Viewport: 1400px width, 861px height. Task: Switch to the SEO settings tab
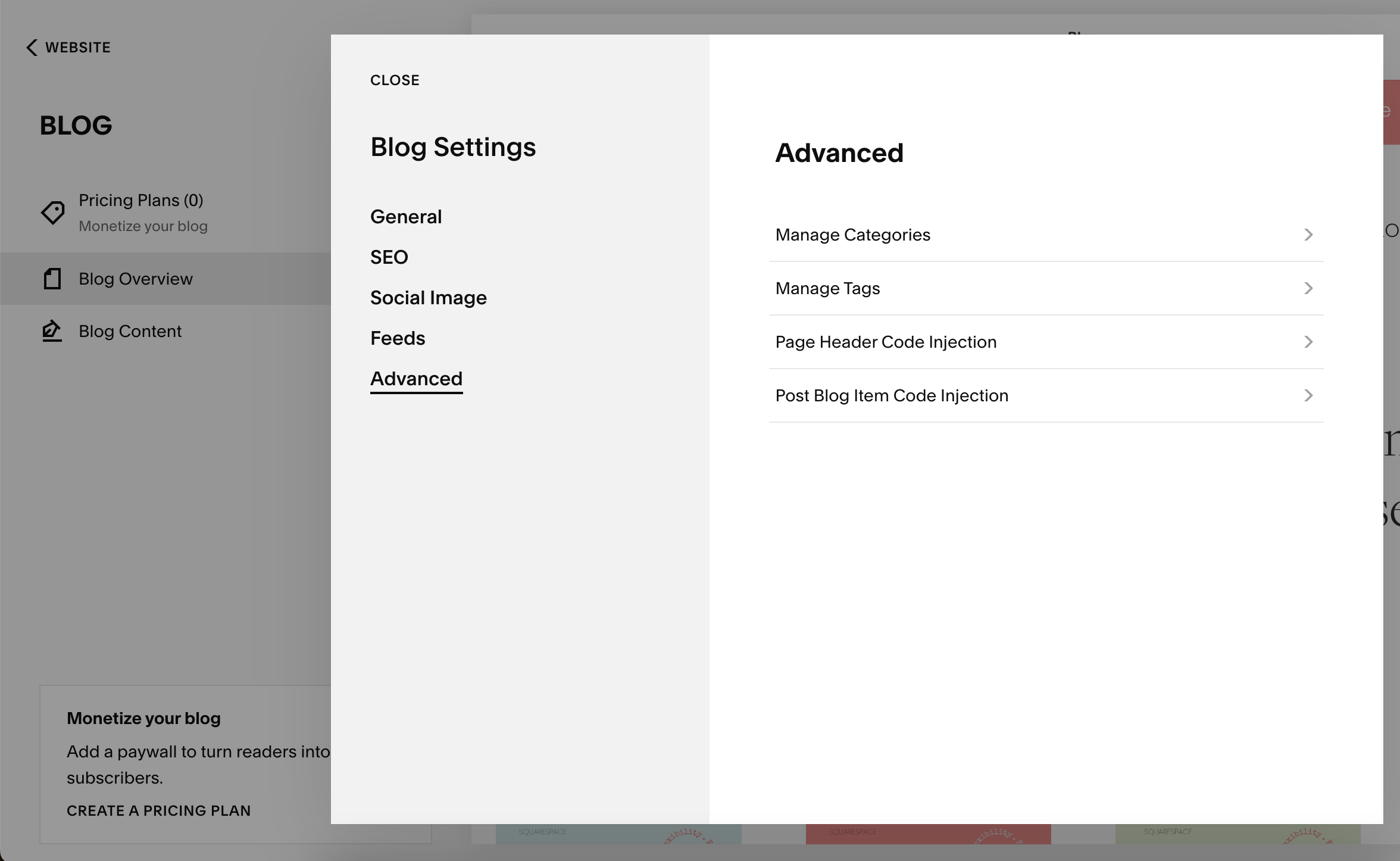(389, 257)
